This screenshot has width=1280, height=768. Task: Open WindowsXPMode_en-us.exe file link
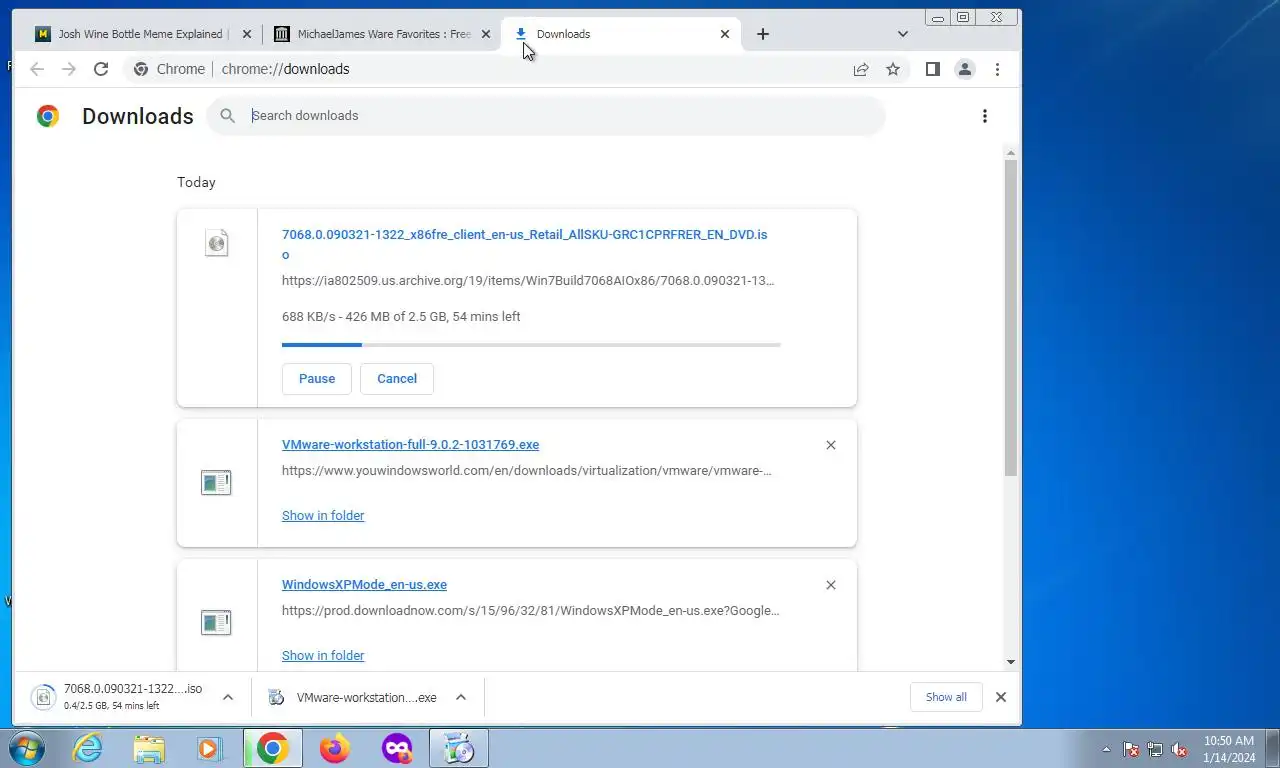pos(364,585)
